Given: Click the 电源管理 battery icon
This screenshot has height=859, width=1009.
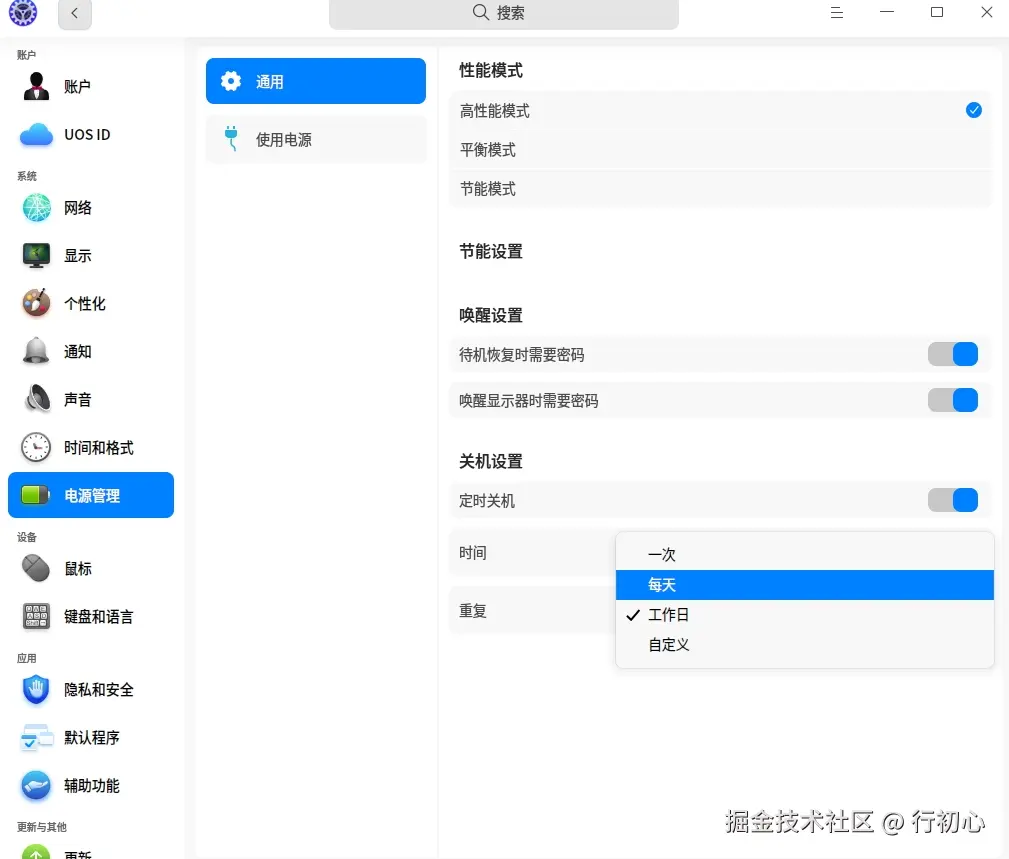Looking at the screenshot, I should click(x=35, y=495).
